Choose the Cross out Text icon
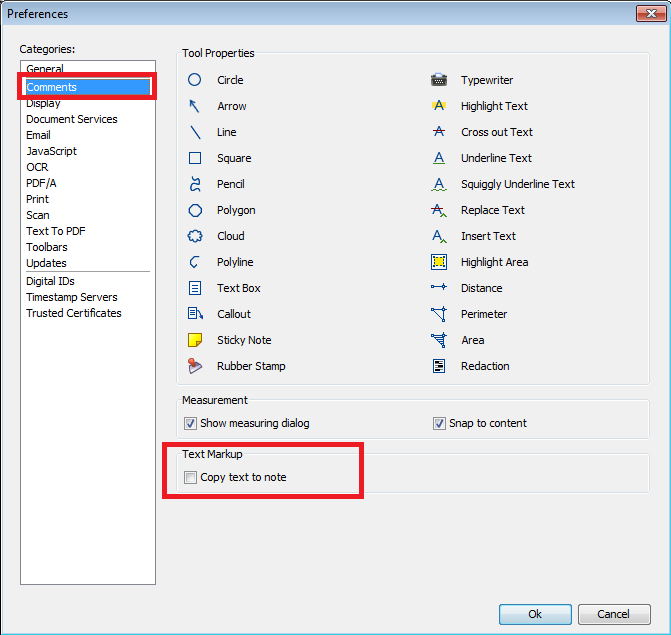Viewport: 671px width, 635px height. click(x=439, y=131)
